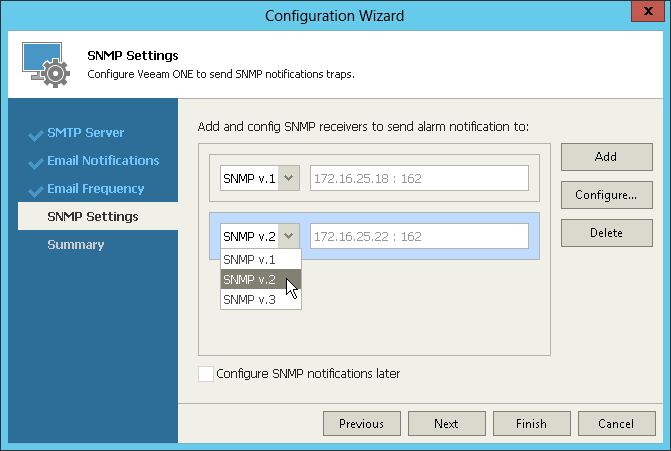Click the Add receiver button
Screen dimensions: 671x451
point(606,157)
